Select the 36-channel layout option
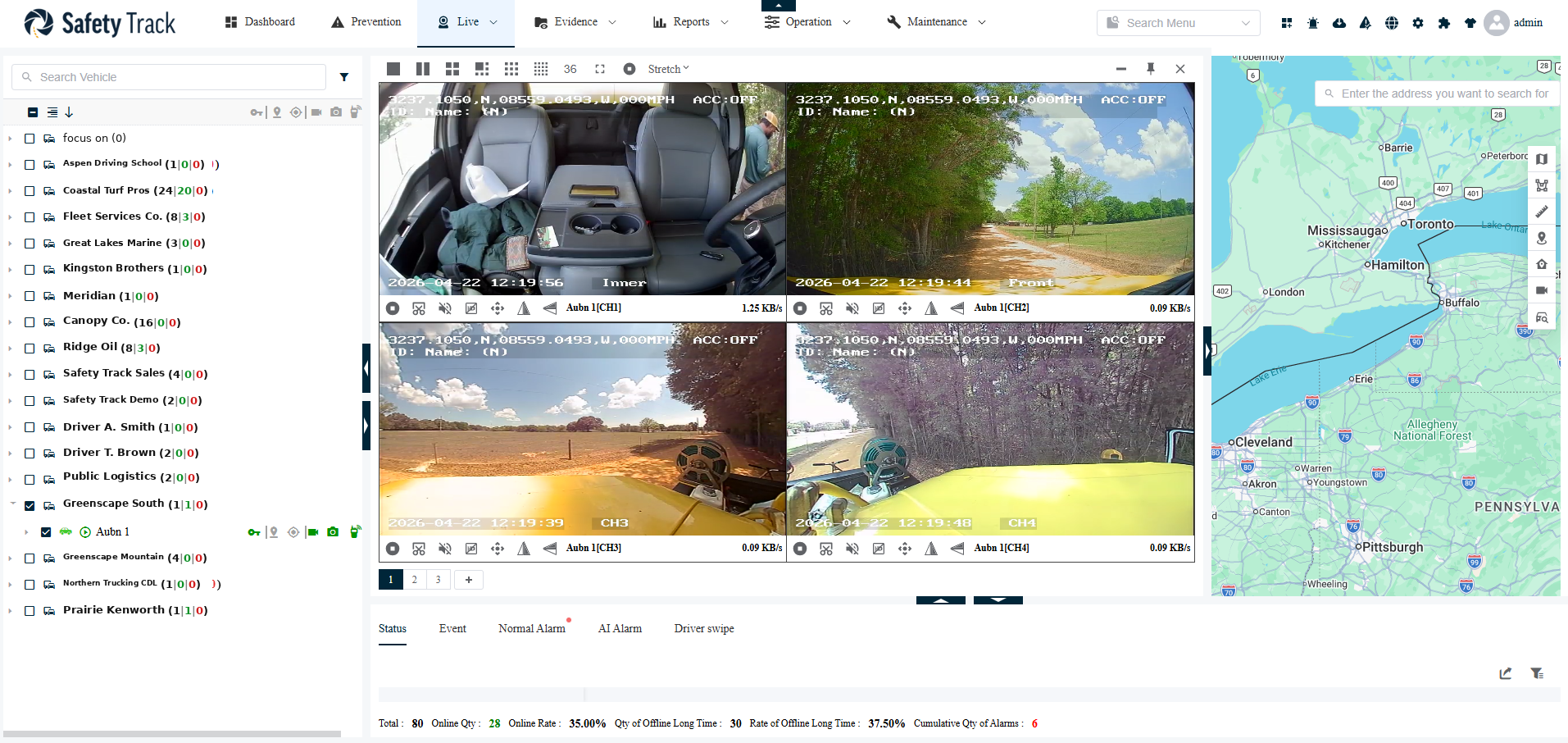 click(570, 69)
